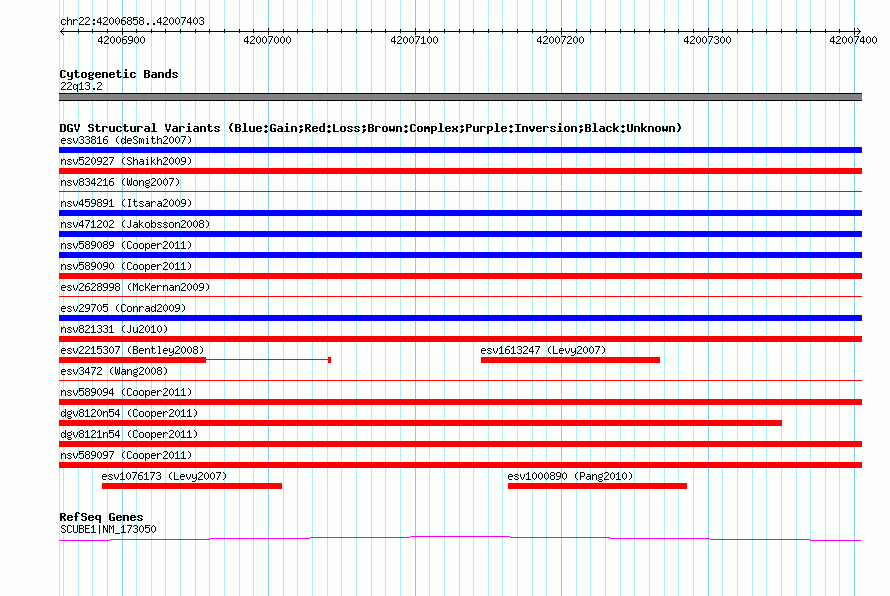Click the RefSeq Genes track heading
890x596 pixels.
tap(101, 517)
